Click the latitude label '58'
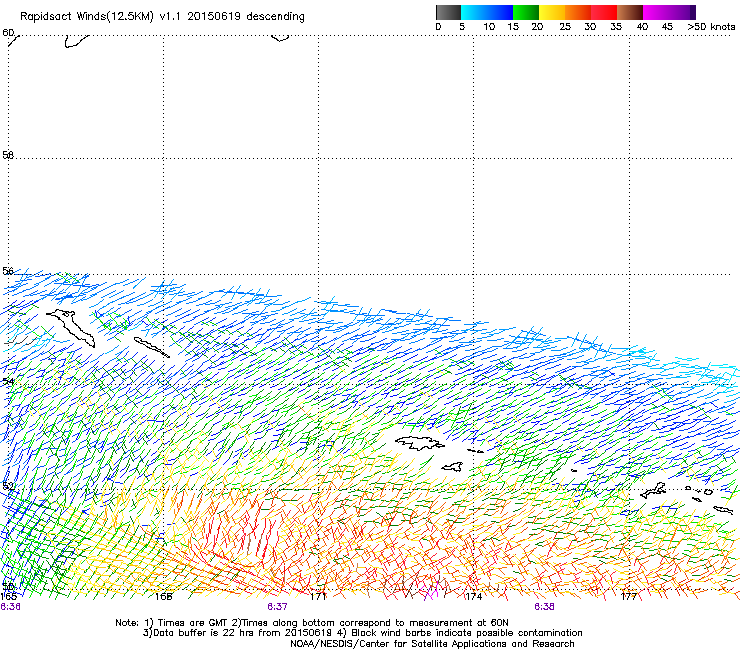Screen dimensions: 740x650 [8, 155]
